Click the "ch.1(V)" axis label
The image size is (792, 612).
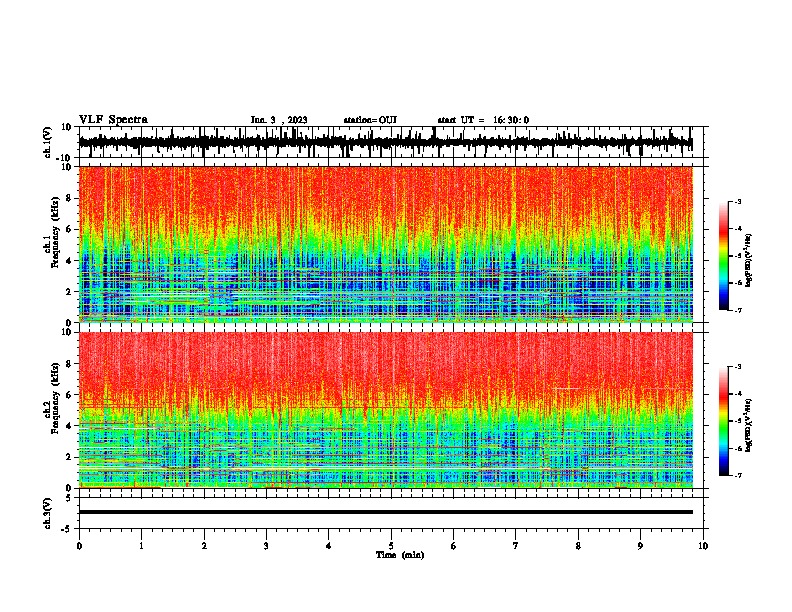click(48, 142)
